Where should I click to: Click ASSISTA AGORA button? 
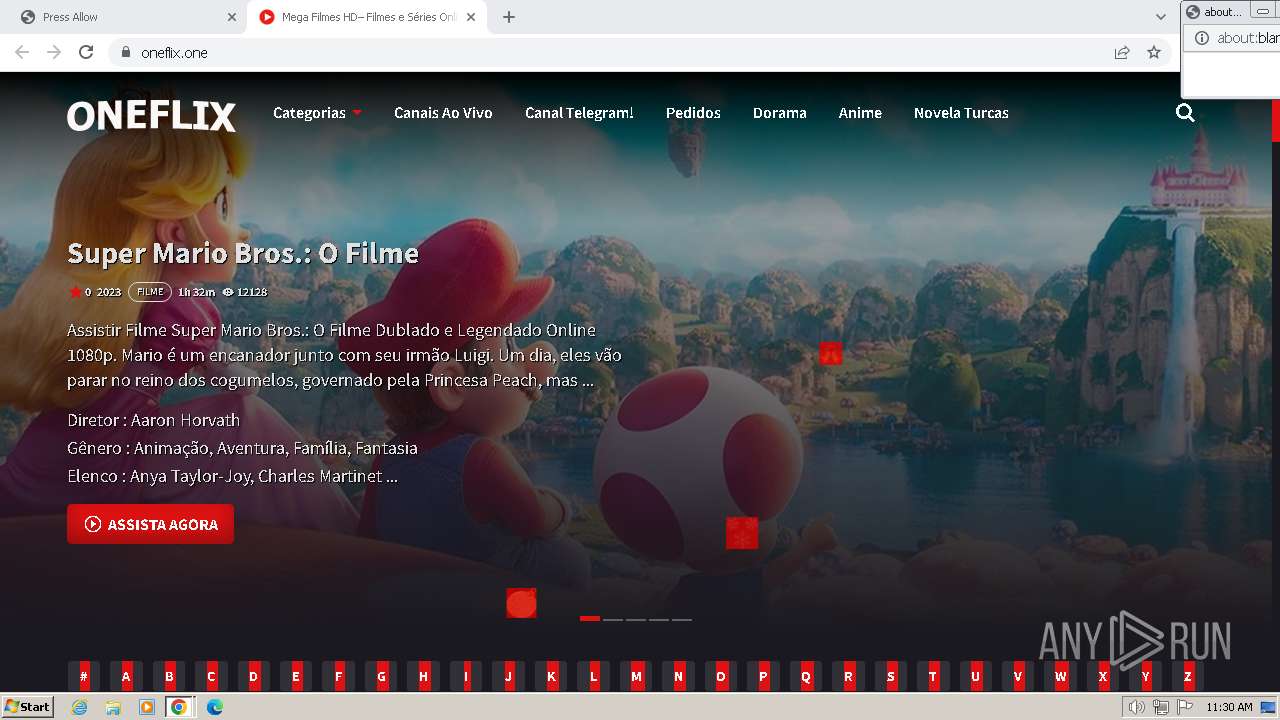point(150,524)
